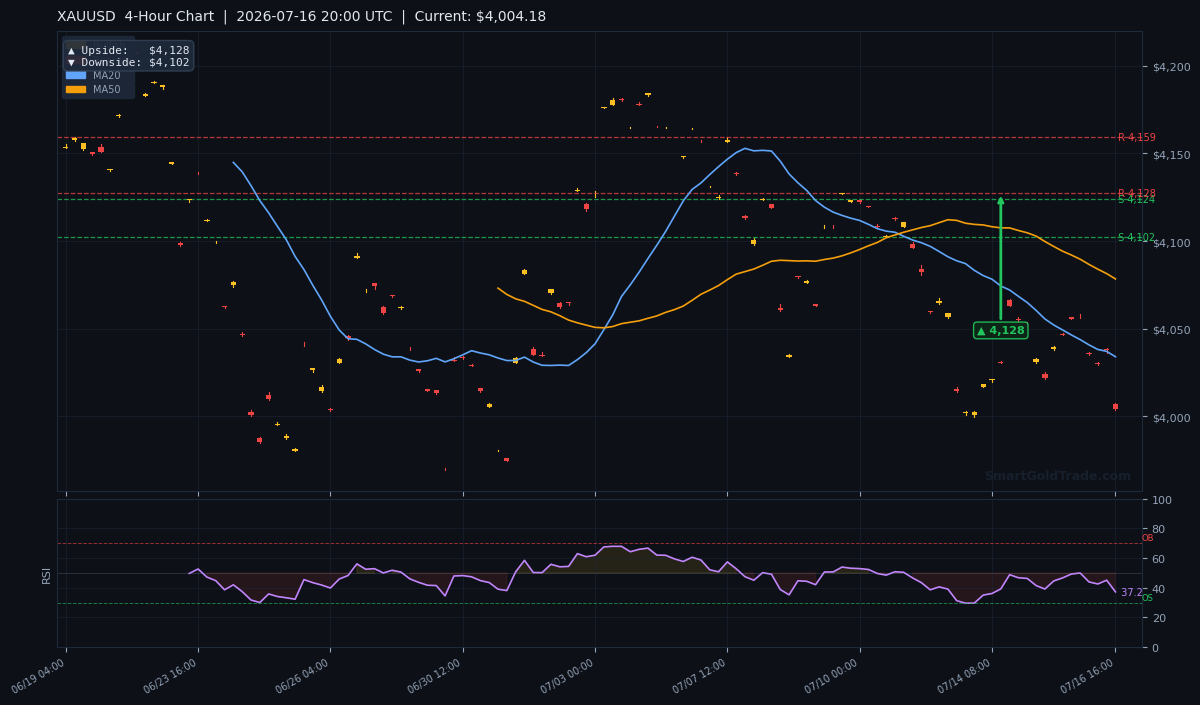1200x705 pixels.
Task: Click the orange MA50 legend swatch
Action: point(76,89)
